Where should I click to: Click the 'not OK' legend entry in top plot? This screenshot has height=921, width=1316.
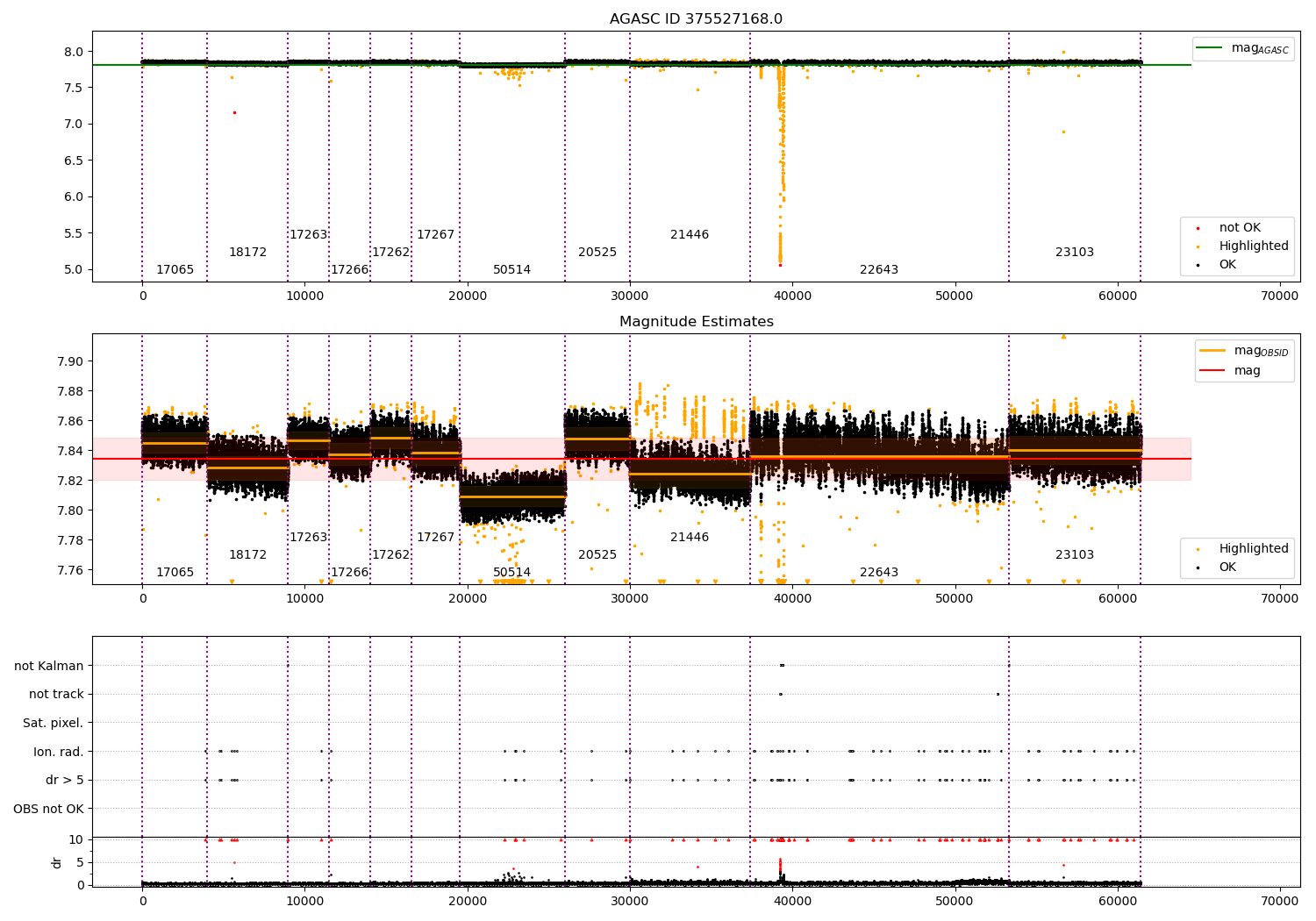pyautogui.click(x=1239, y=228)
